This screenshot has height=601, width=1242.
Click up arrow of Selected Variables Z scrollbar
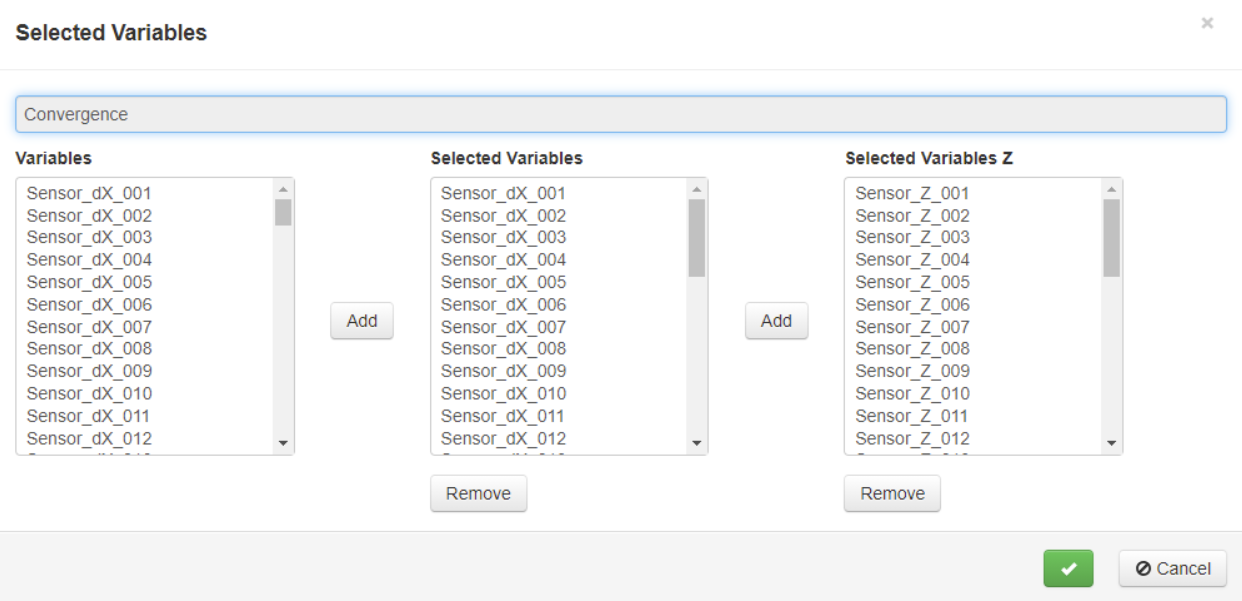click(1111, 189)
